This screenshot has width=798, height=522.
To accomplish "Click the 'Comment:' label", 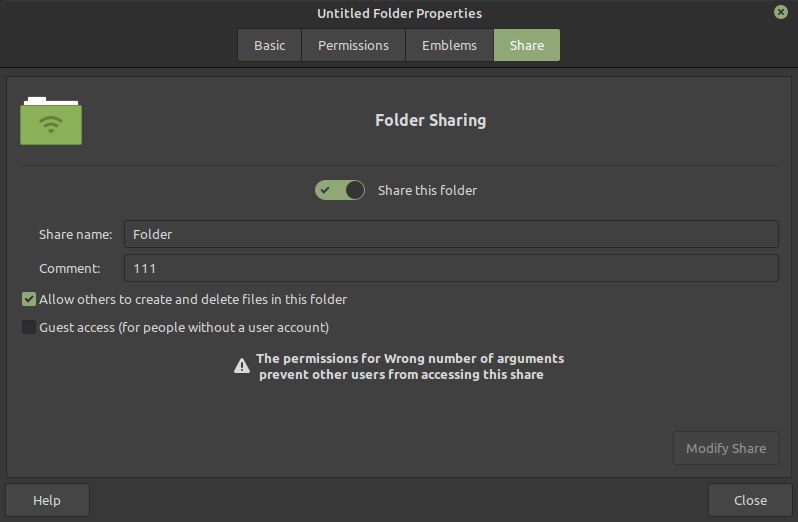I will (x=70, y=268).
